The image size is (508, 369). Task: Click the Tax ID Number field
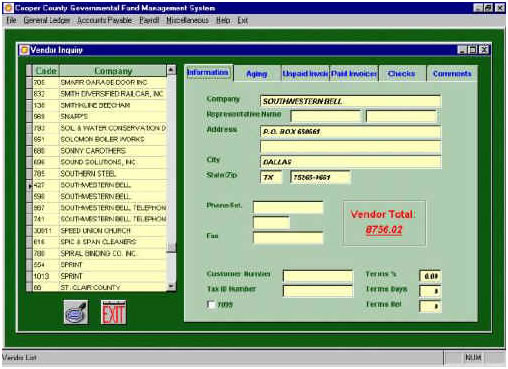click(x=318, y=291)
